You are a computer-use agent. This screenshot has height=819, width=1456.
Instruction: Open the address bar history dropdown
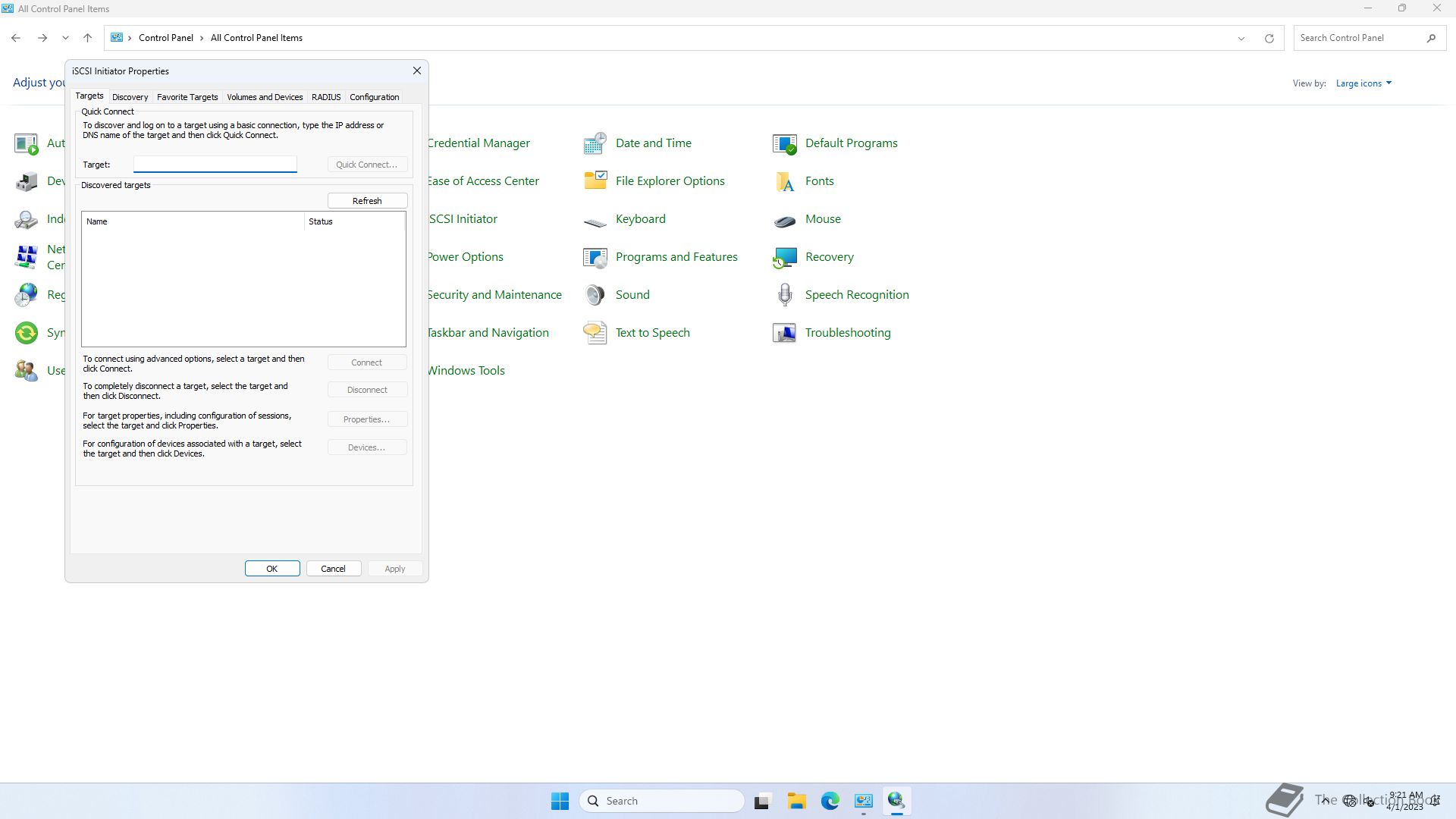pyautogui.click(x=1241, y=38)
